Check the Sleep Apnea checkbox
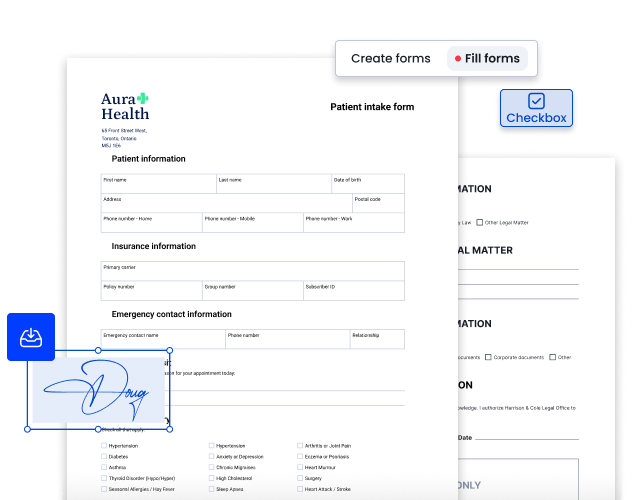The height and width of the screenshot is (500, 638). [x=212, y=489]
